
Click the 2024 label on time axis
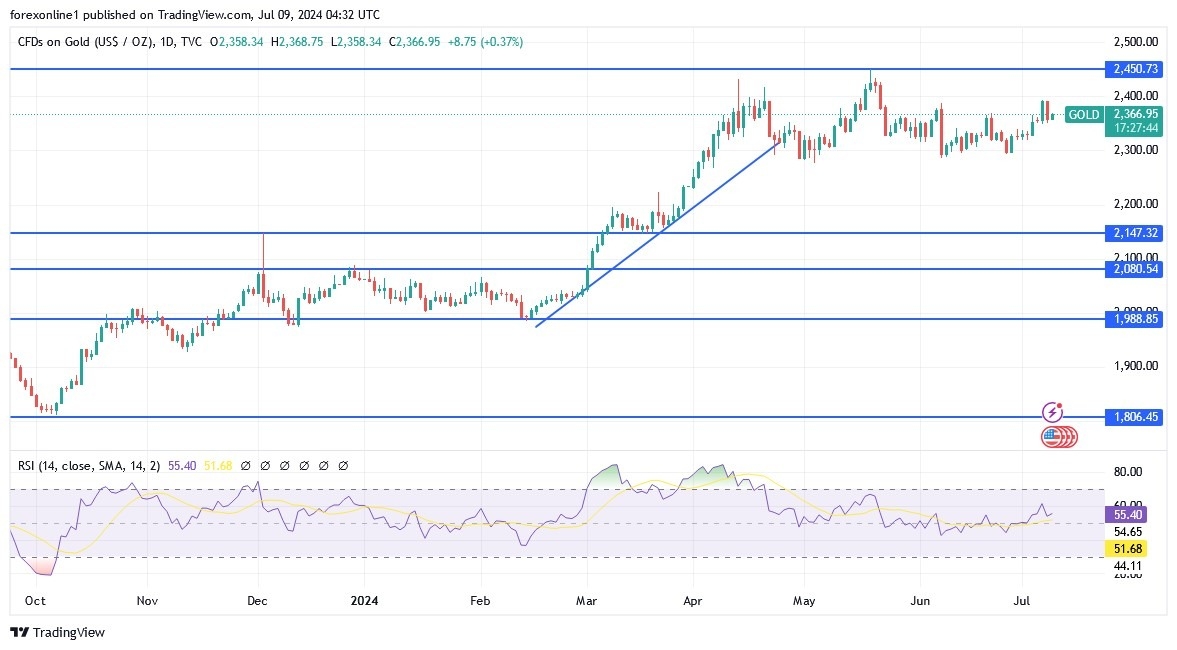point(364,601)
